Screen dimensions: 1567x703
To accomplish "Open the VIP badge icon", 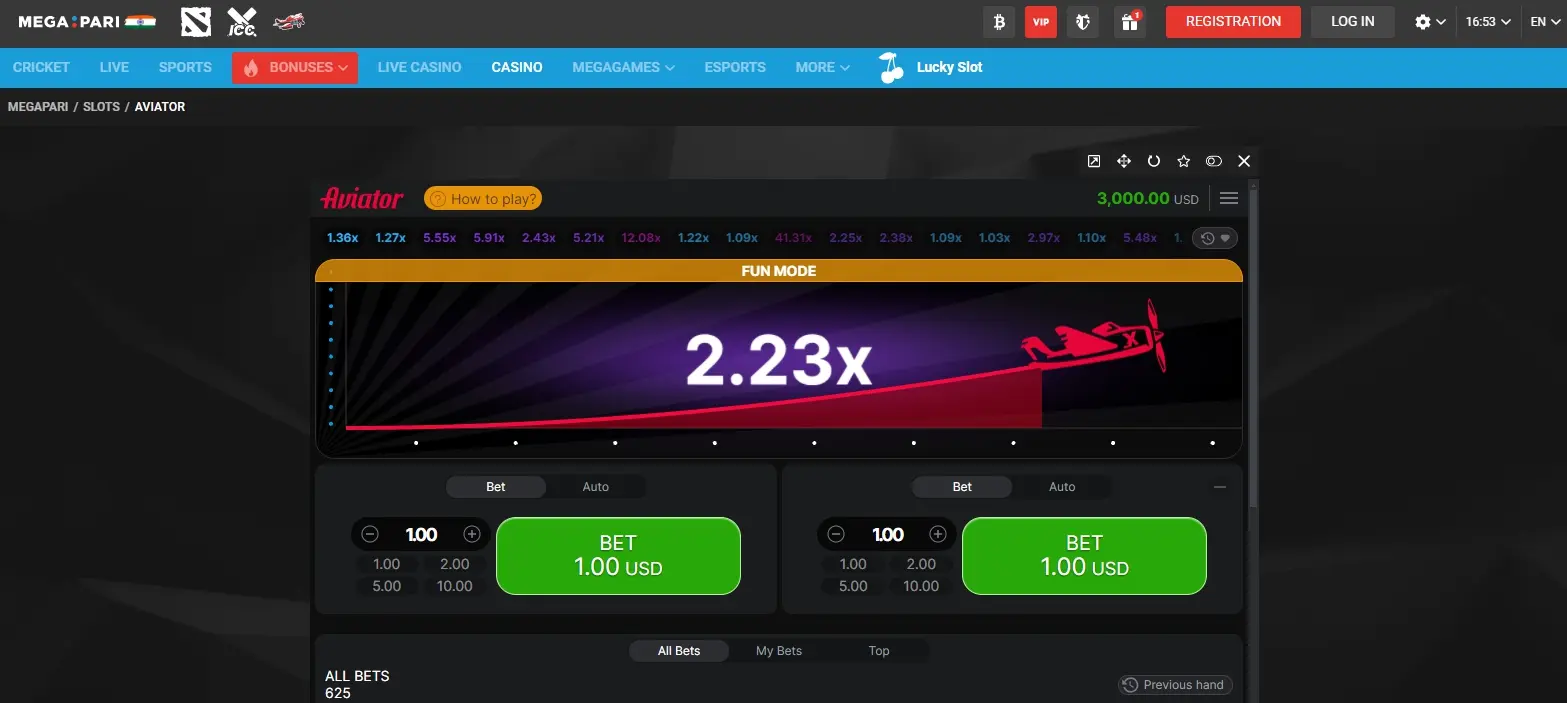I will coord(1041,21).
